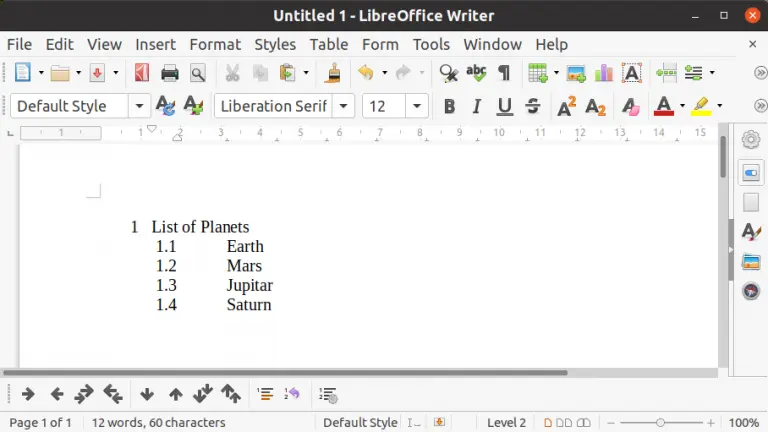The image size is (768, 432).
Task: Toggle Bold formatting
Action: tap(449, 106)
